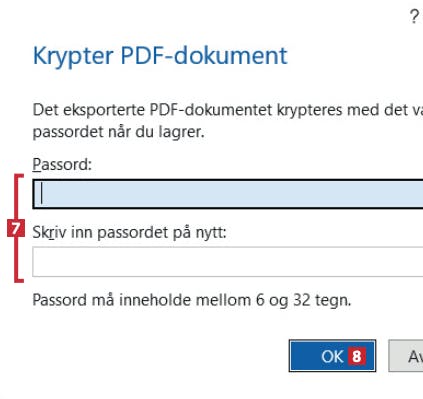
Task: Click the Krypter PDF-dokument dialog title
Action: click(x=160, y=56)
